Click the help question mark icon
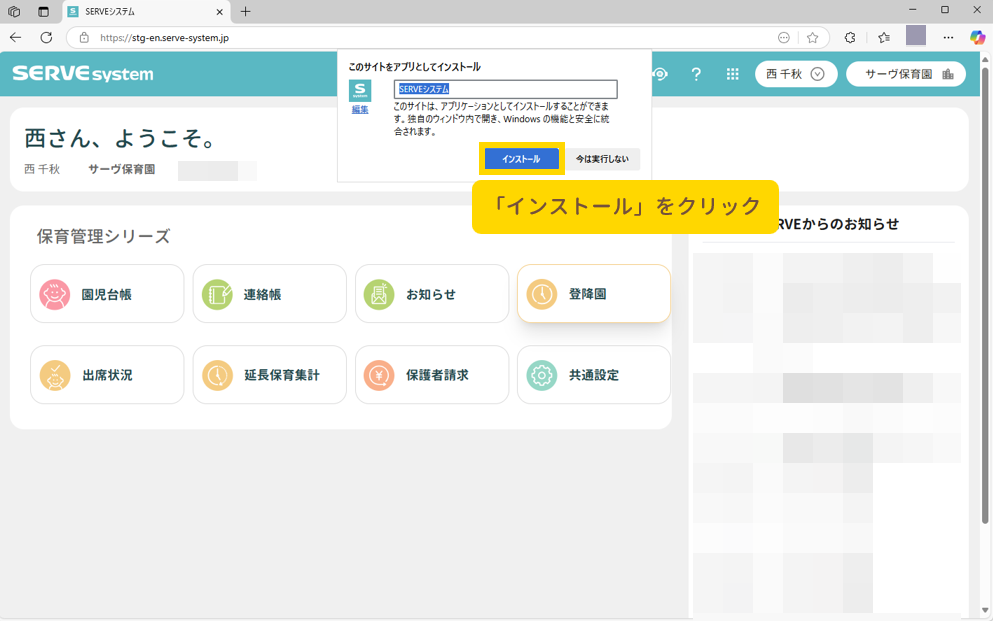993x621 pixels. coord(696,74)
